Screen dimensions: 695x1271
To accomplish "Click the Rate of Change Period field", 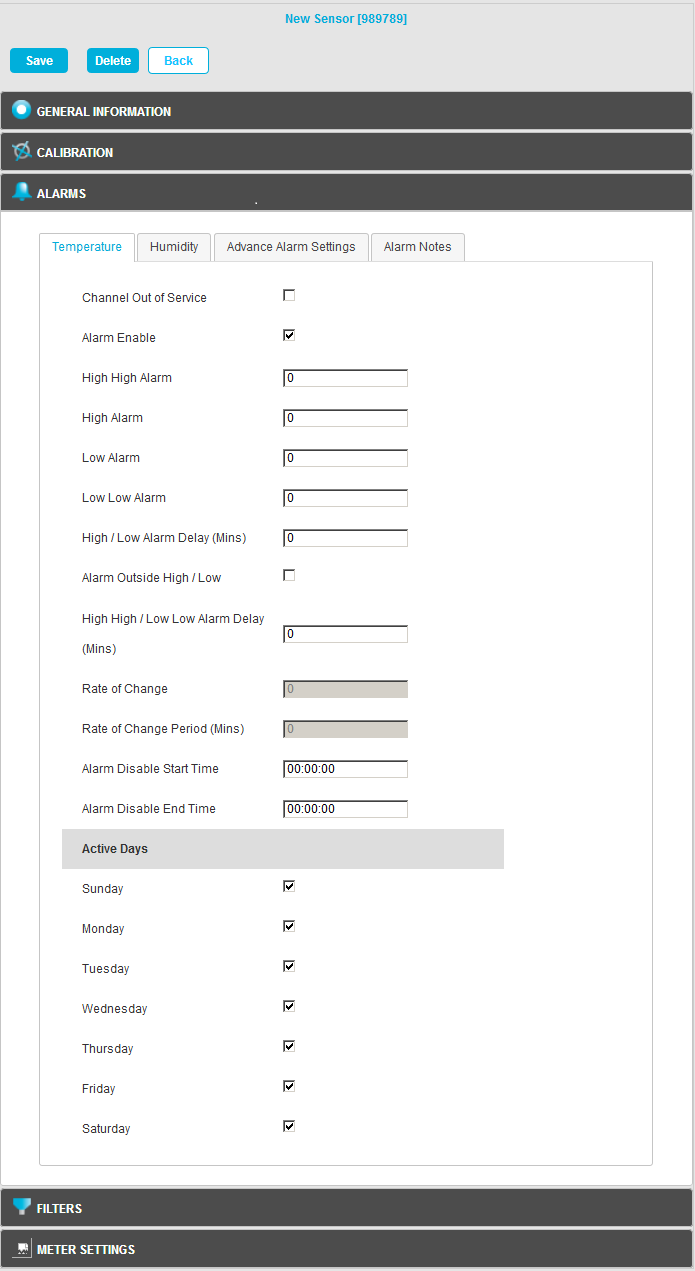I will click(345, 729).
